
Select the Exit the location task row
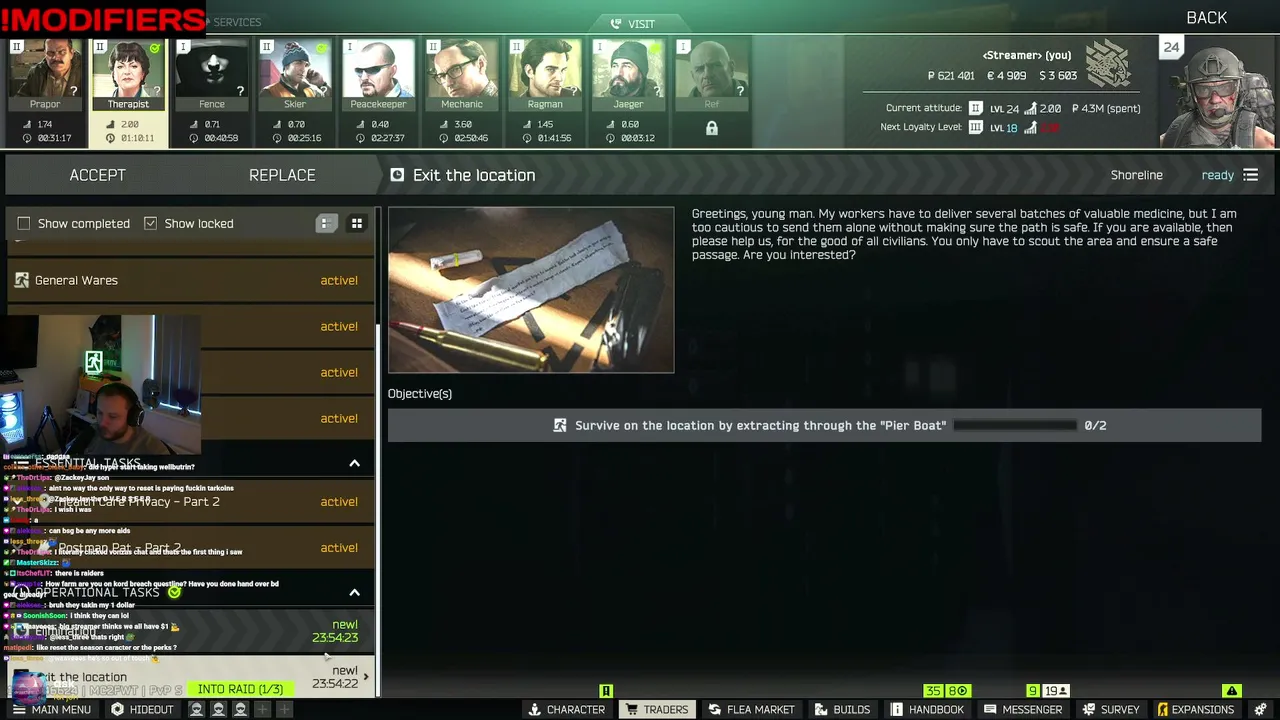(190, 677)
